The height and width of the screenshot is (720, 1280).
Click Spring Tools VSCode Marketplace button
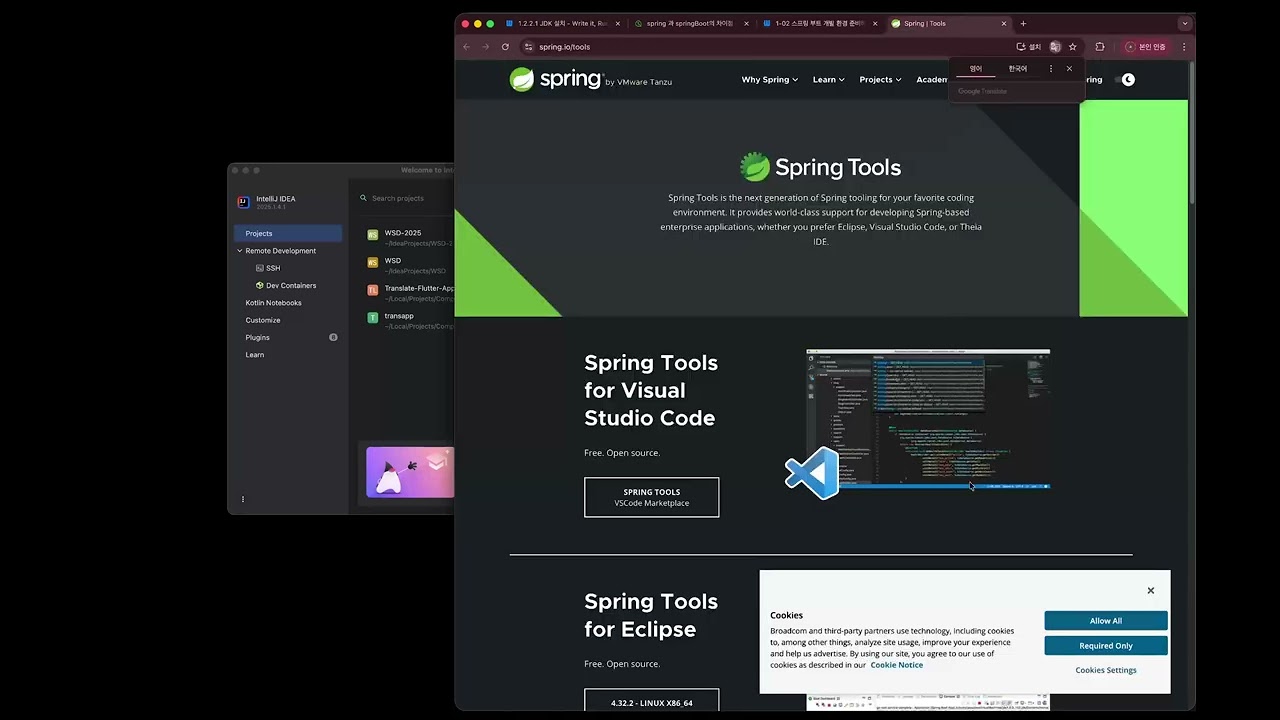651,497
